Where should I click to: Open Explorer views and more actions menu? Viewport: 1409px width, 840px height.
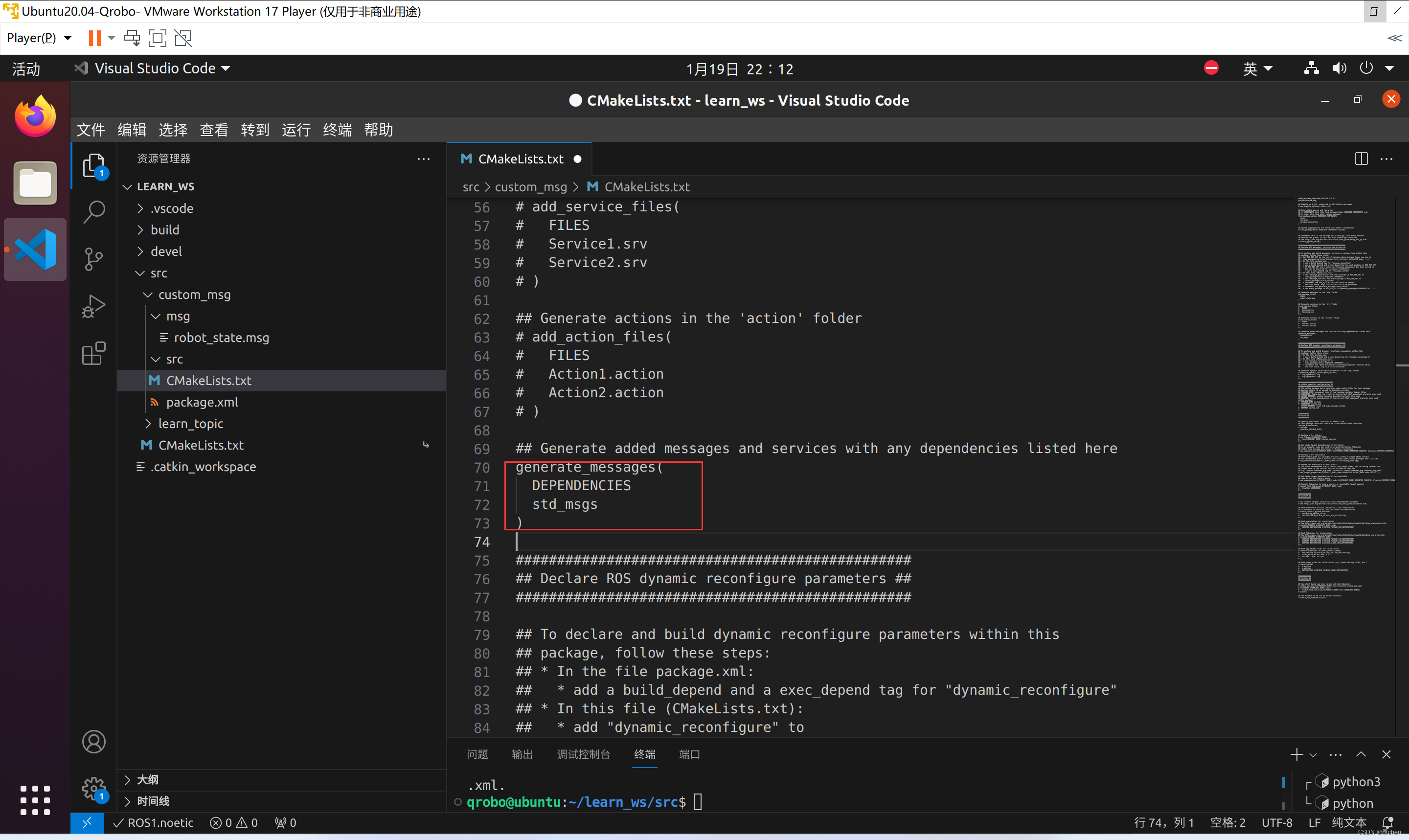(423, 159)
